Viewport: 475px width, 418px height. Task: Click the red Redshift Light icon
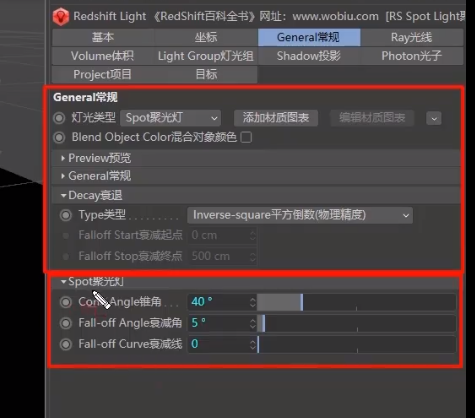click(61, 17)
